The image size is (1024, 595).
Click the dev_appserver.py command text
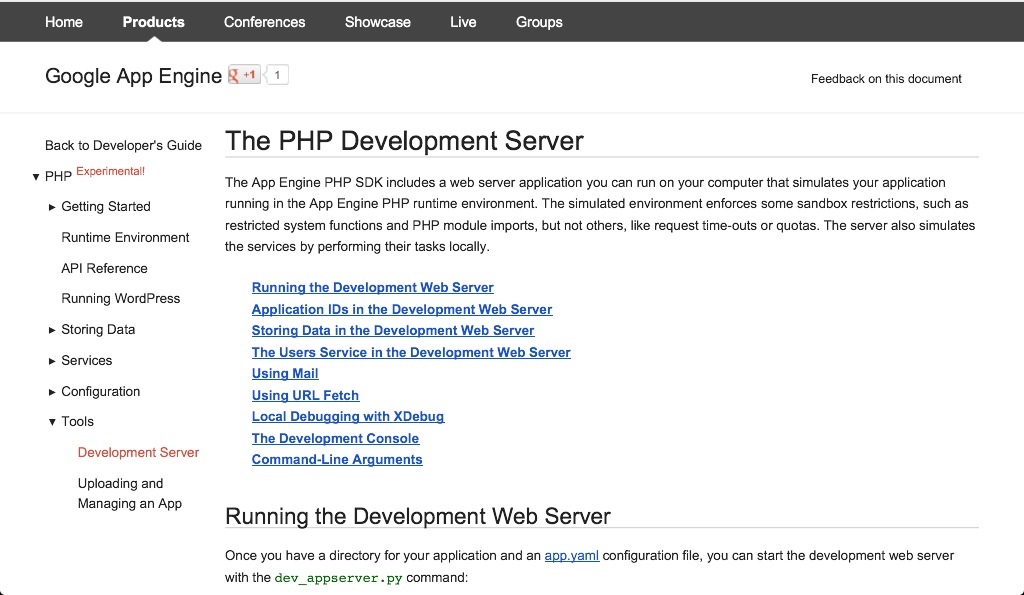click(338, 578)
